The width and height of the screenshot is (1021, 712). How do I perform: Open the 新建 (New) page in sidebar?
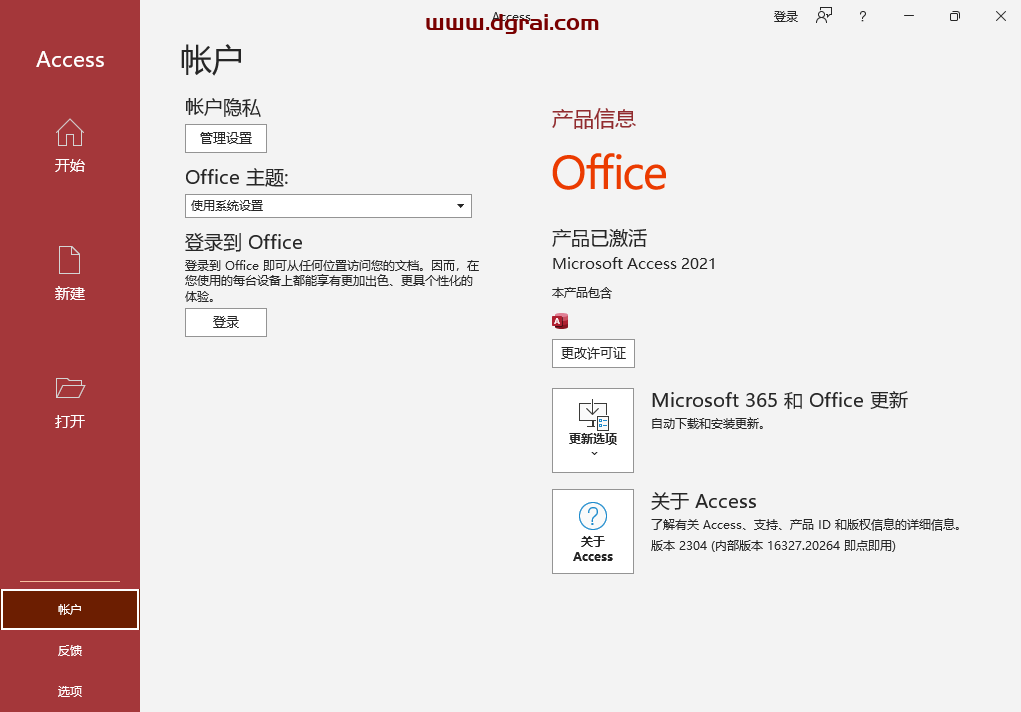click(x=70, y=274)
